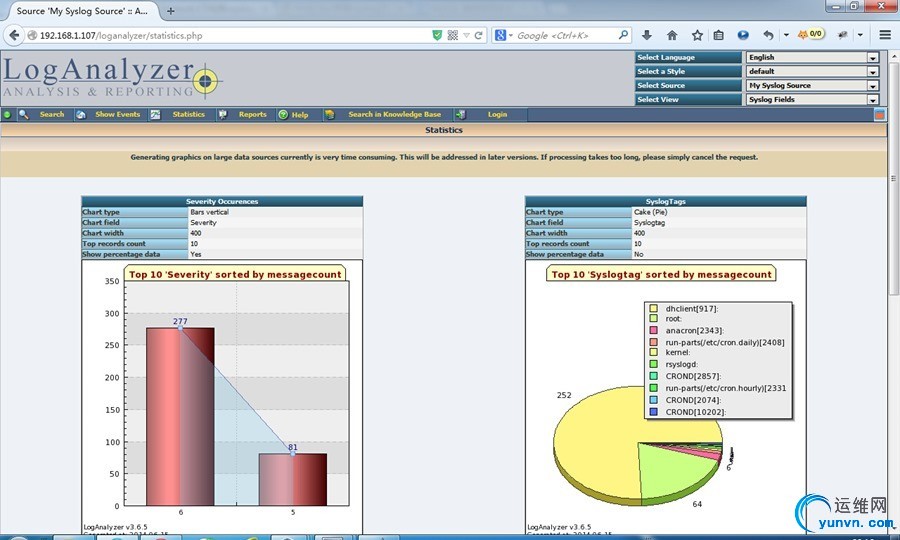Click the green shield icon in address bar

437,35
